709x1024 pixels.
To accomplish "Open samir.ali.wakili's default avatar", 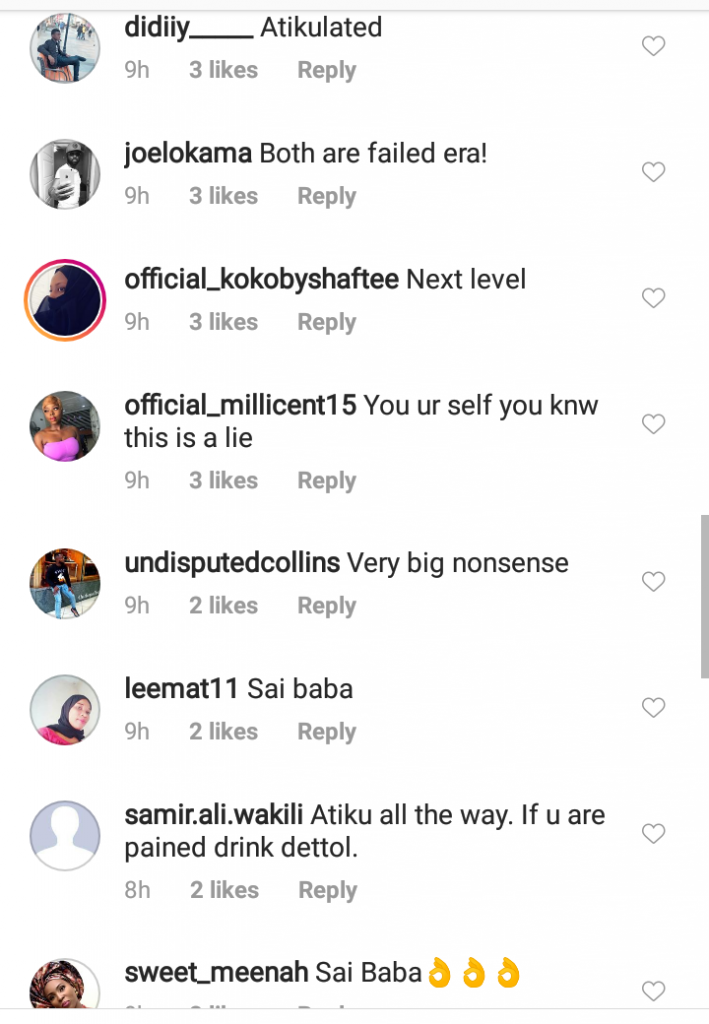I will click(65, 835).
